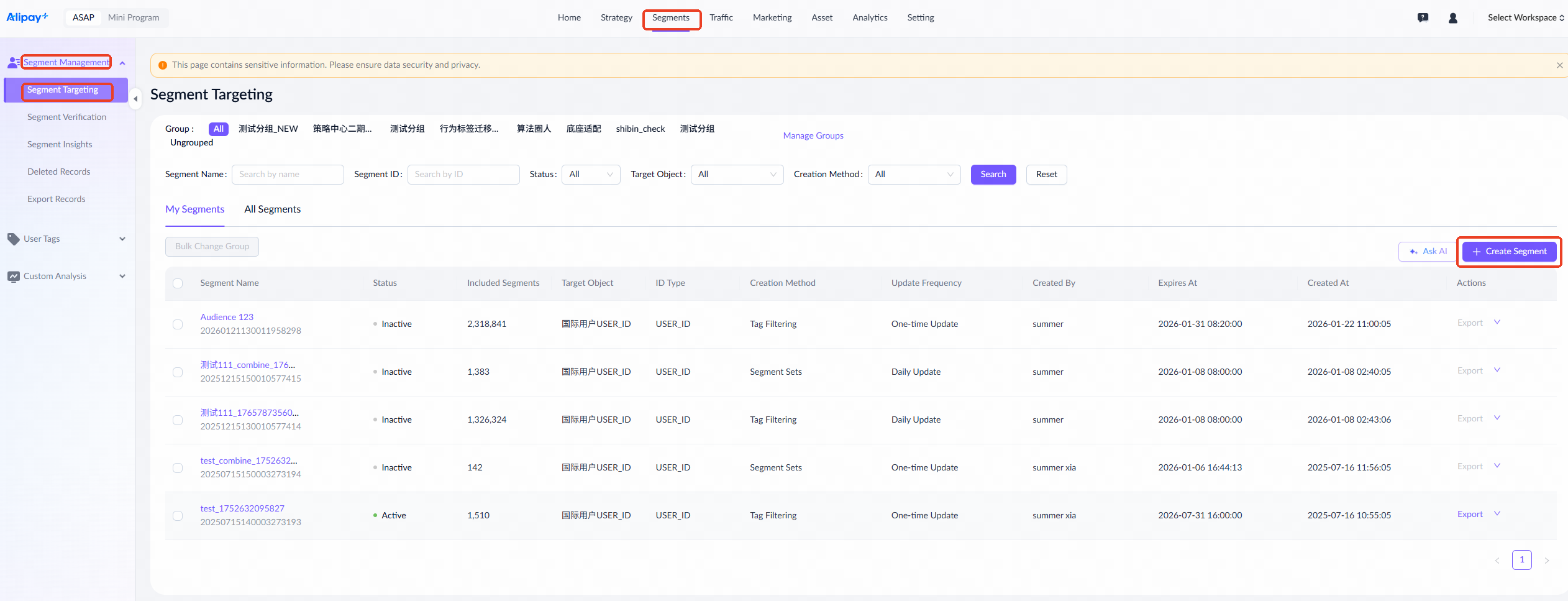The image size is (1568, 601).
Task: Open the user profile icon
Action: point(1452,18)
